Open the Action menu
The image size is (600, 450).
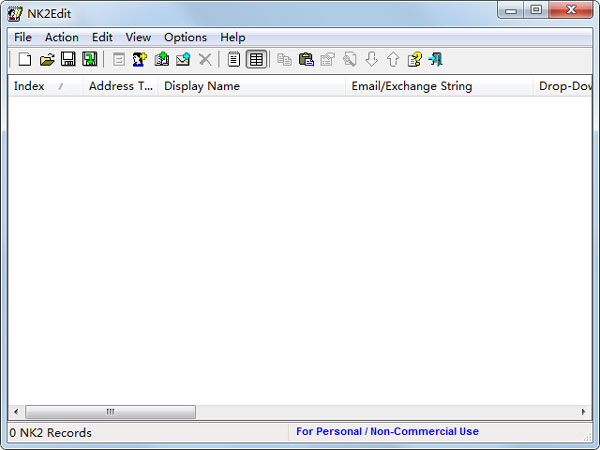click(x=61, y=37)
